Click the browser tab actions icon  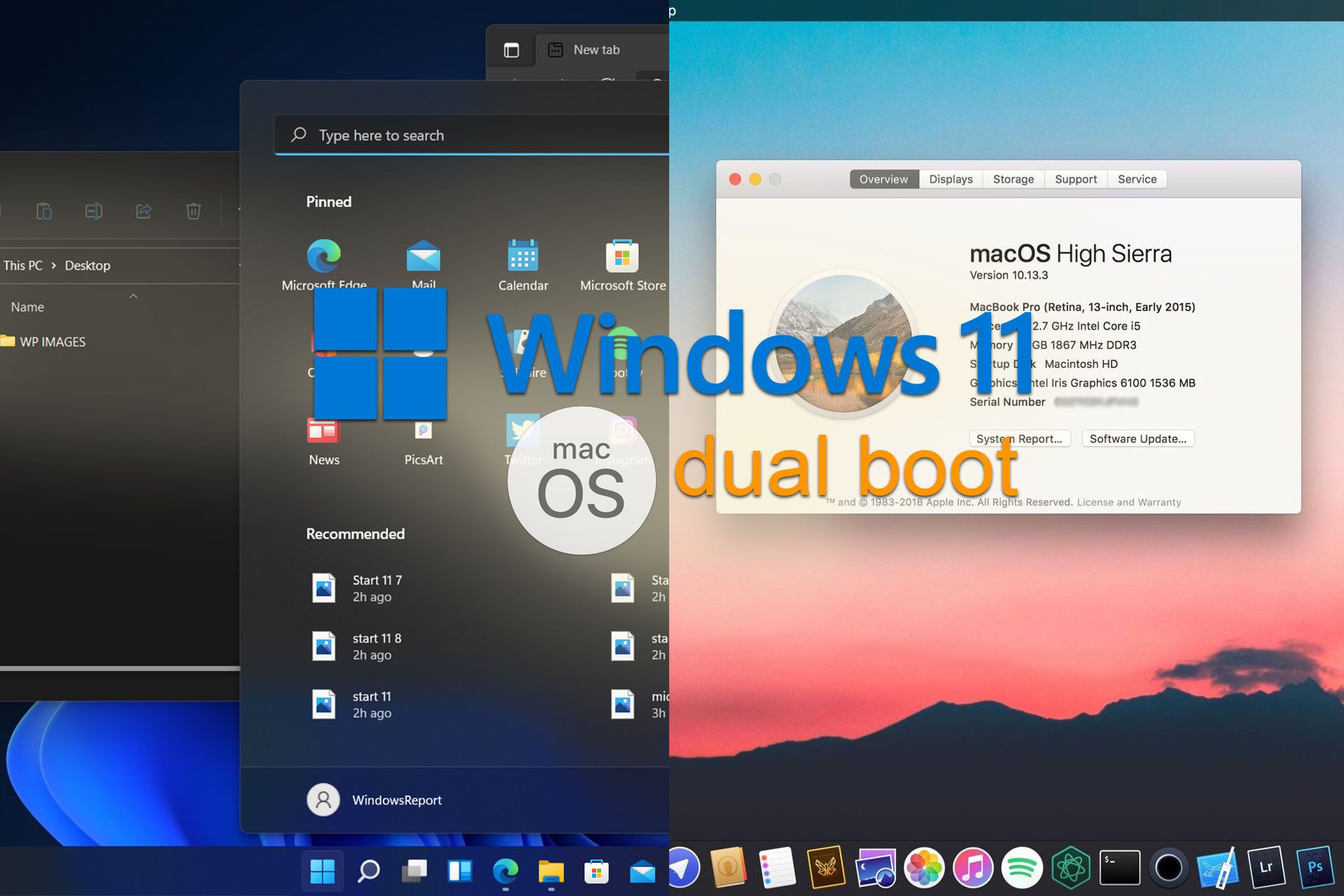click(511, 50)
